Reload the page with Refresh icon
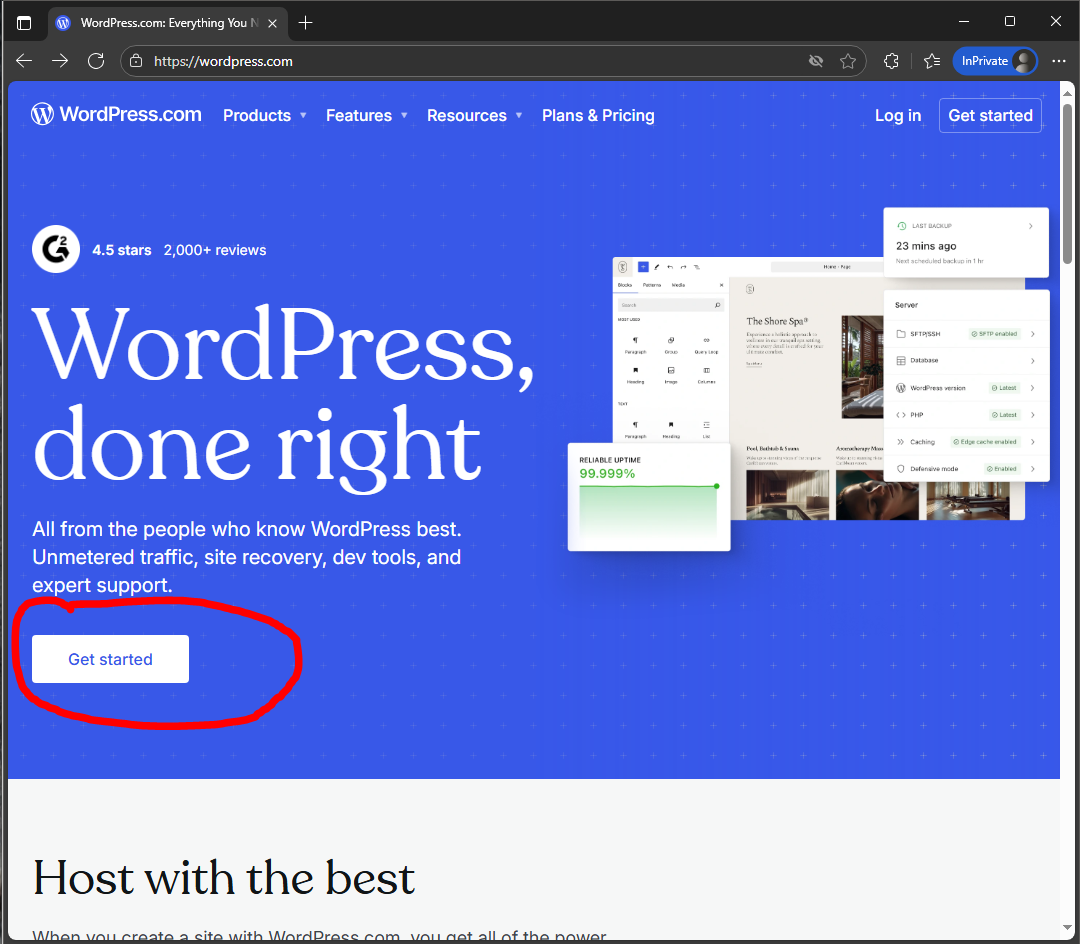Viewport: 1080px width, 944px height. (96, 61)
